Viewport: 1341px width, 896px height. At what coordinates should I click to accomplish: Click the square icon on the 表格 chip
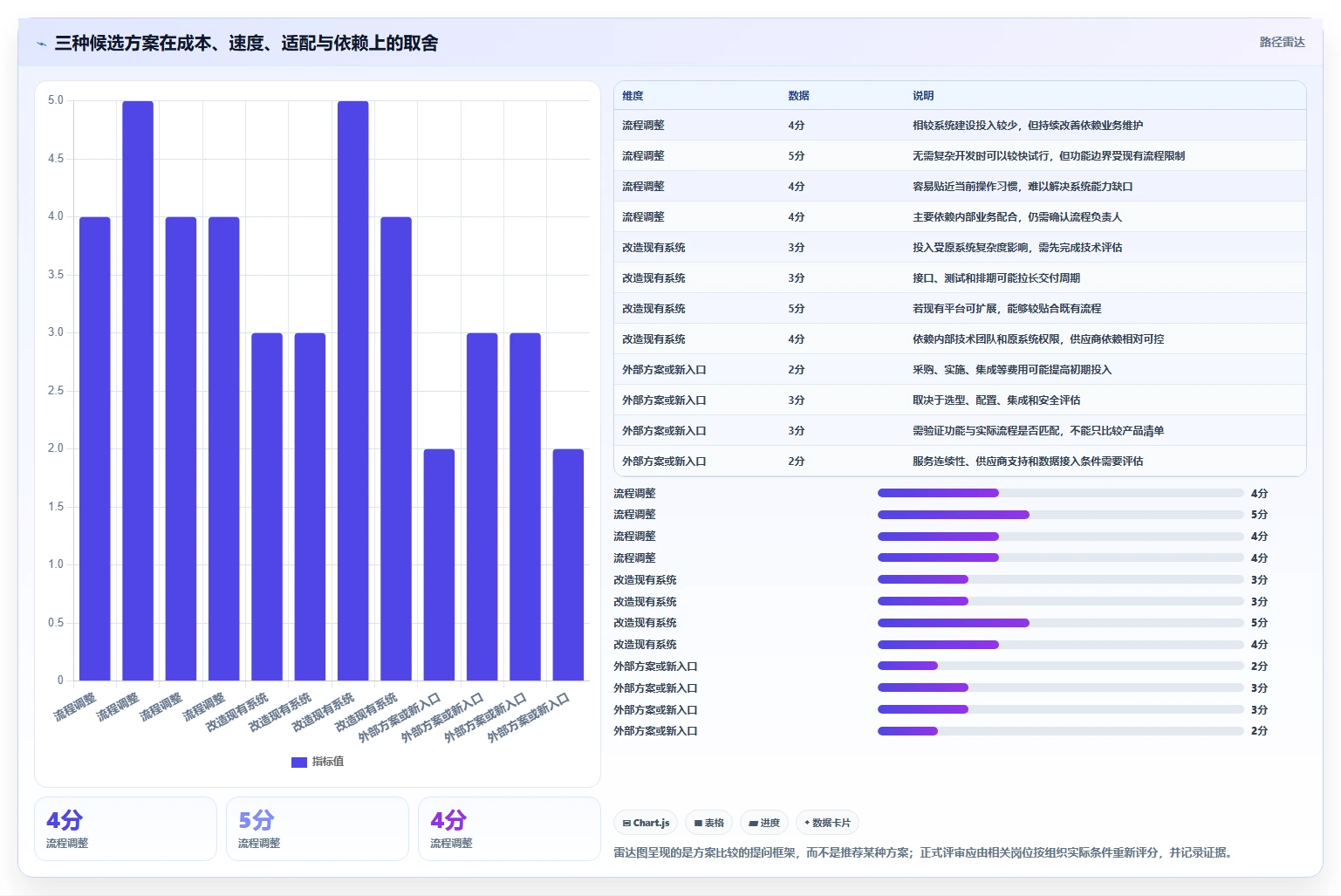(x=698, y=823)
